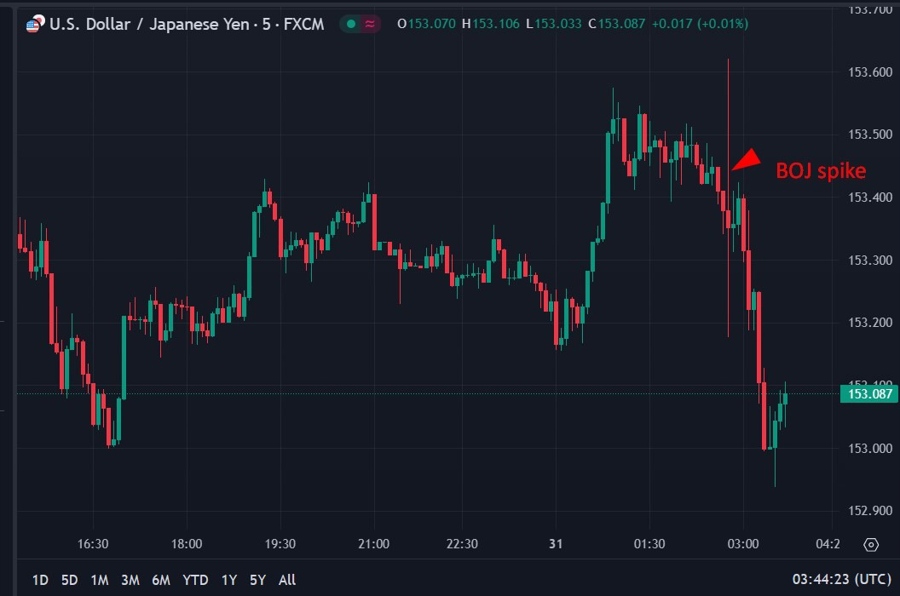The height and width of the screenshot is (596, 900).
Task: Select the 1D time range
Action: [x=40, y=580]
